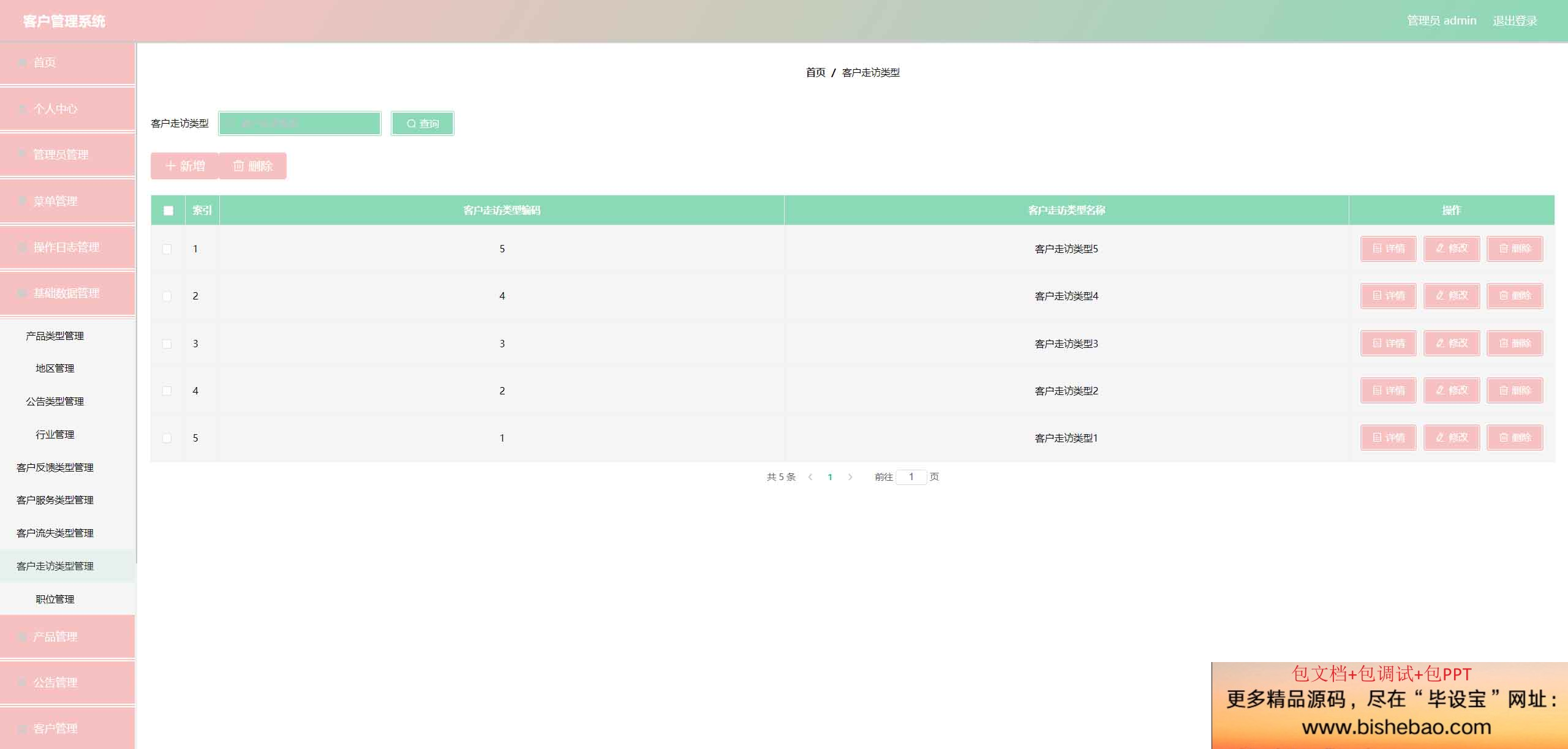Go to next page with right arrow
This screenshot has height=749, width=1568.
point(850,477)
